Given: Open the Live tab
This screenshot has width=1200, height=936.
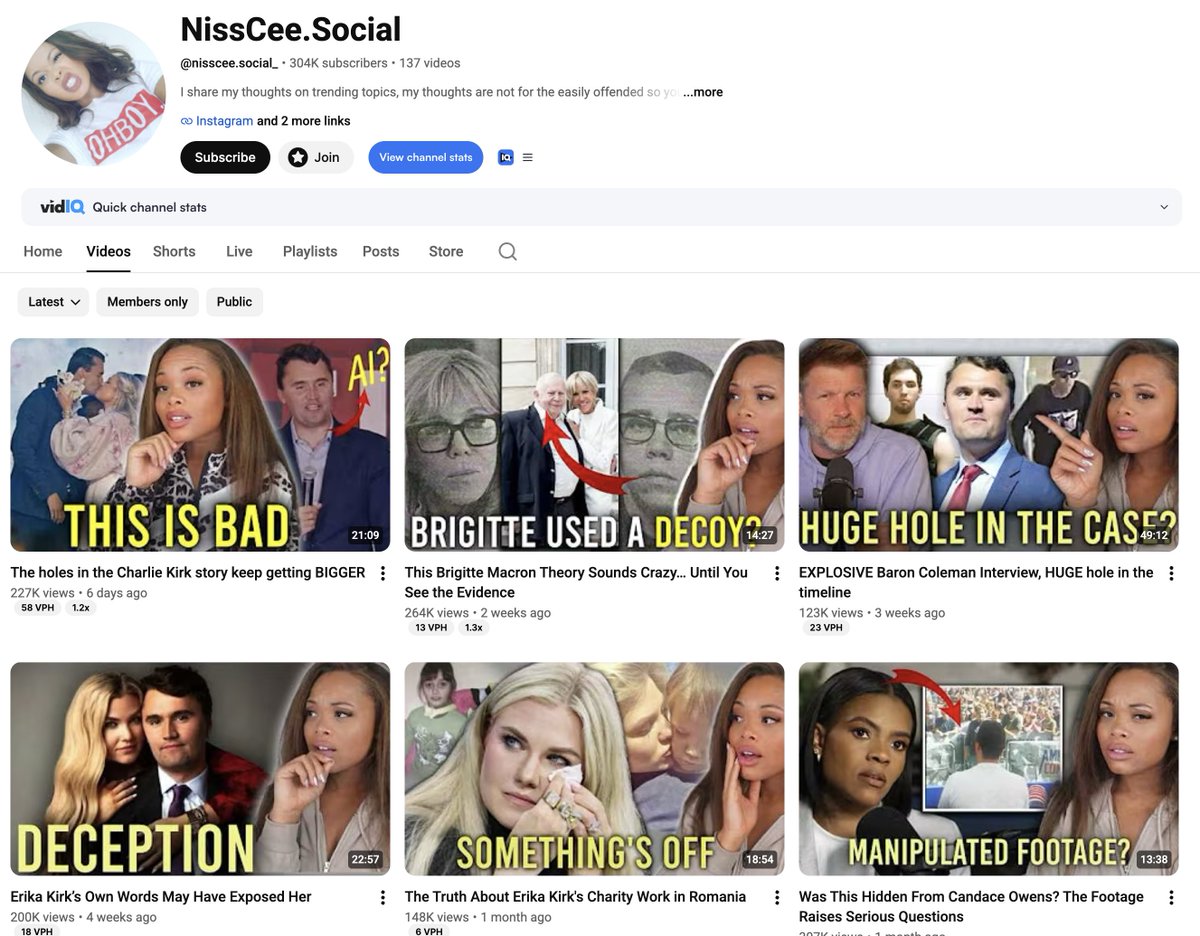Looking at the screenshot, I should coord(239,251).
